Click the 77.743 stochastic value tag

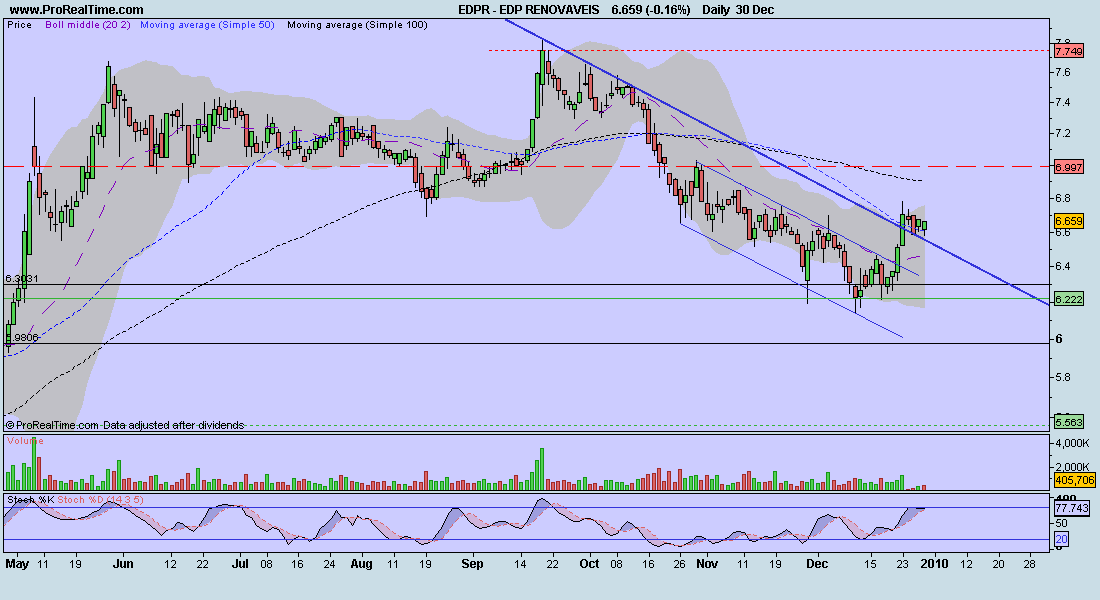click(x=1072, y=507)
